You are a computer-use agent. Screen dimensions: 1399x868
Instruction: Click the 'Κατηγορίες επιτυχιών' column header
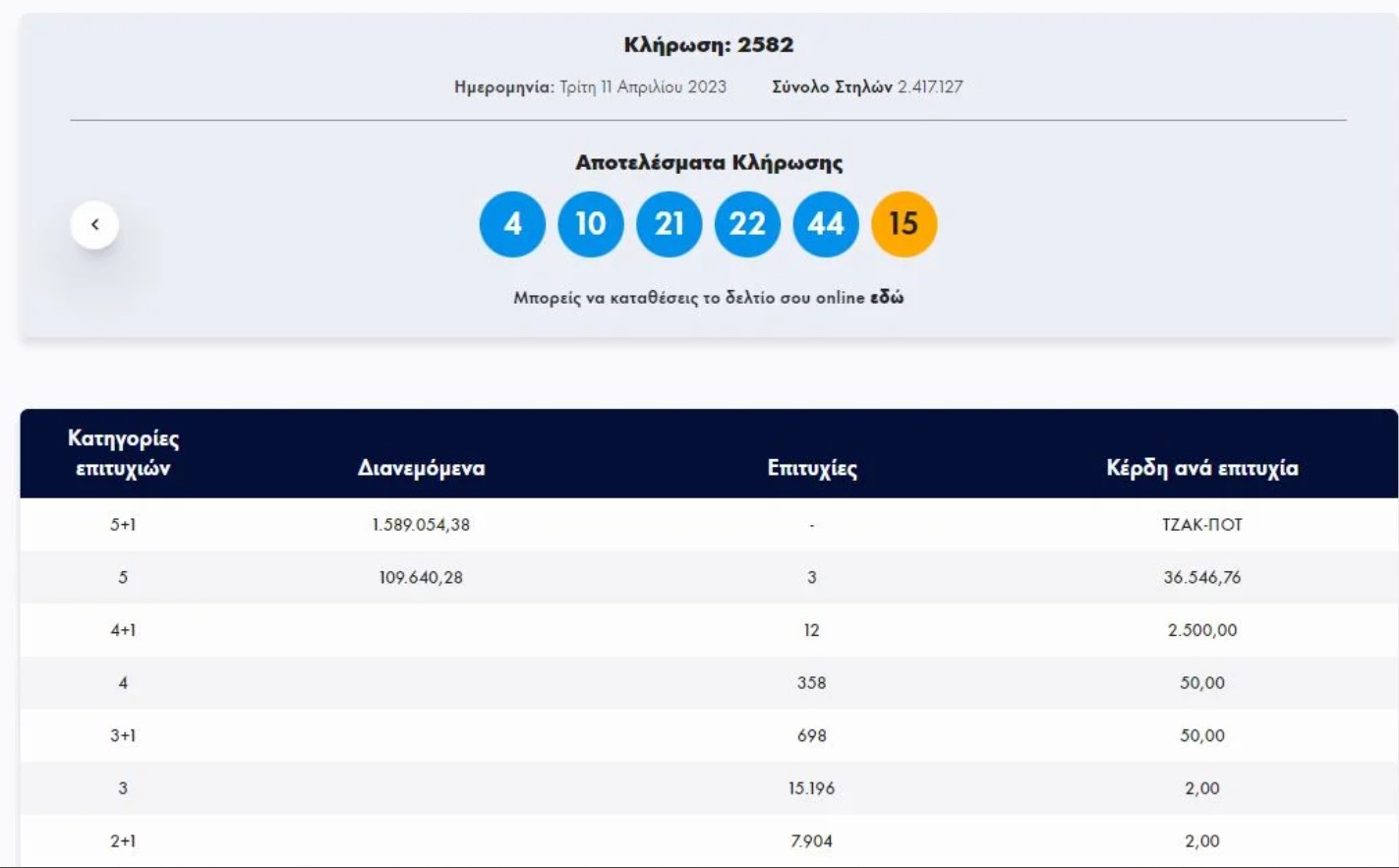(x=123, y=453)
